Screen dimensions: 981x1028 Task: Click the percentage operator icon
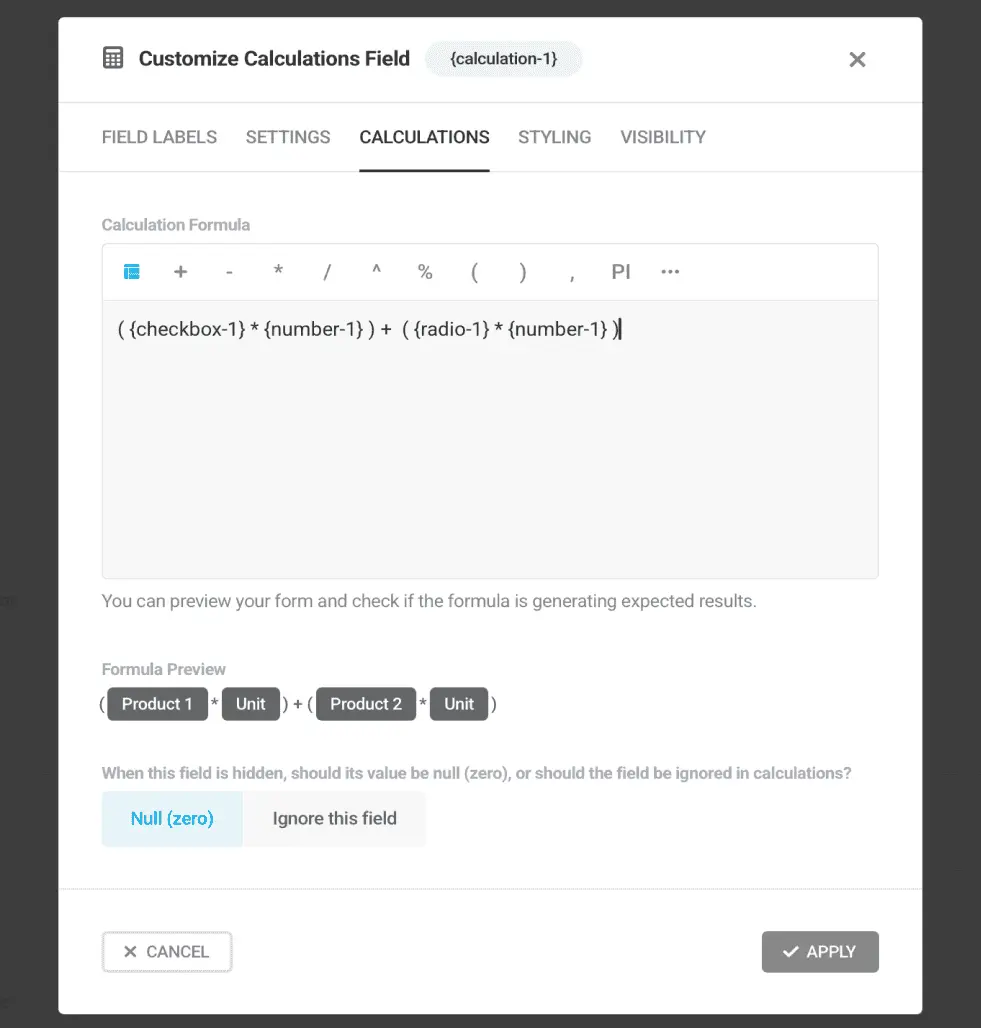point(425,271)
